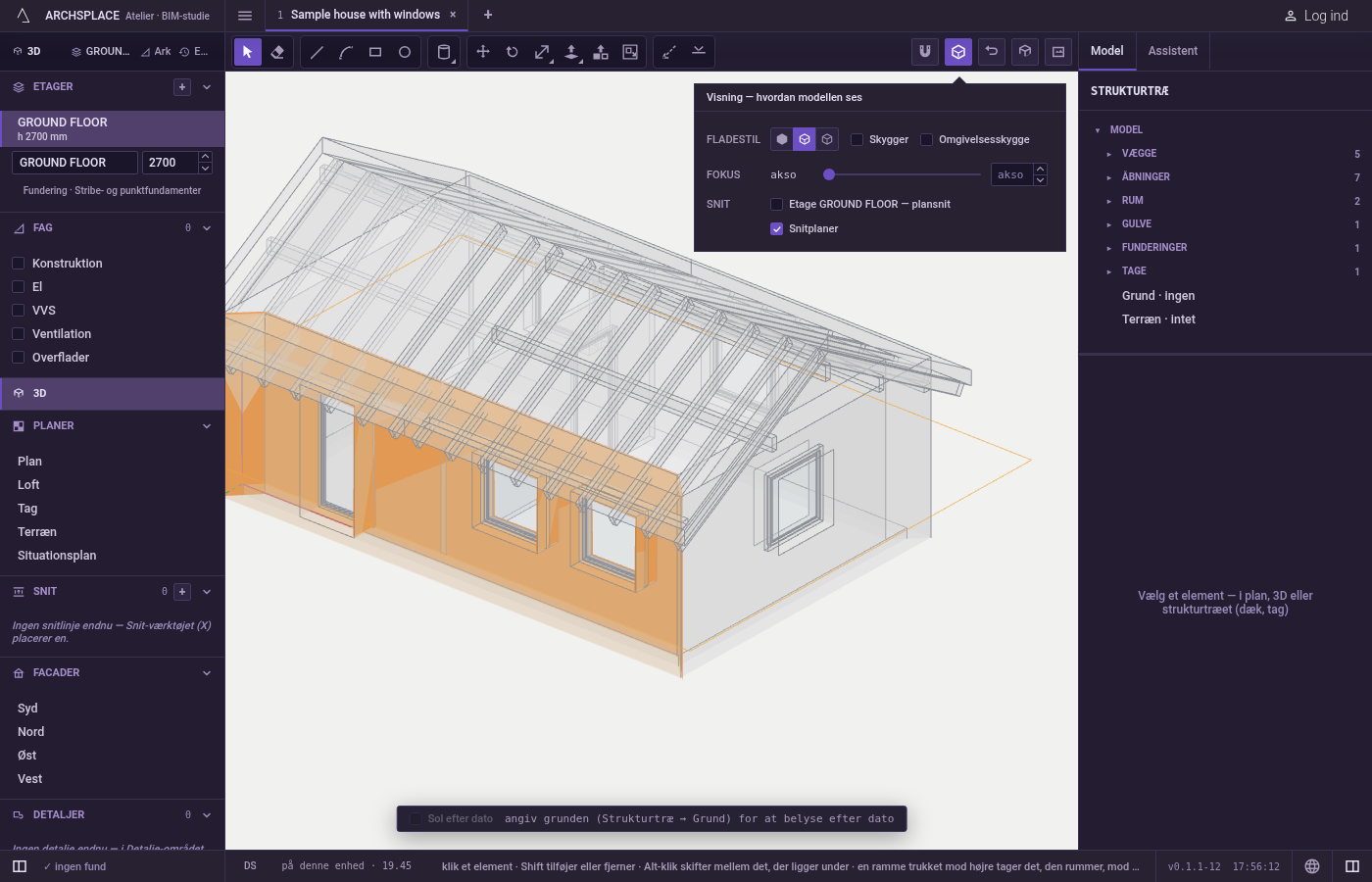The width and height of the screenshot is (1372, 882).
Task: Collapse the ETAGER section chevron
Action: 207,87
